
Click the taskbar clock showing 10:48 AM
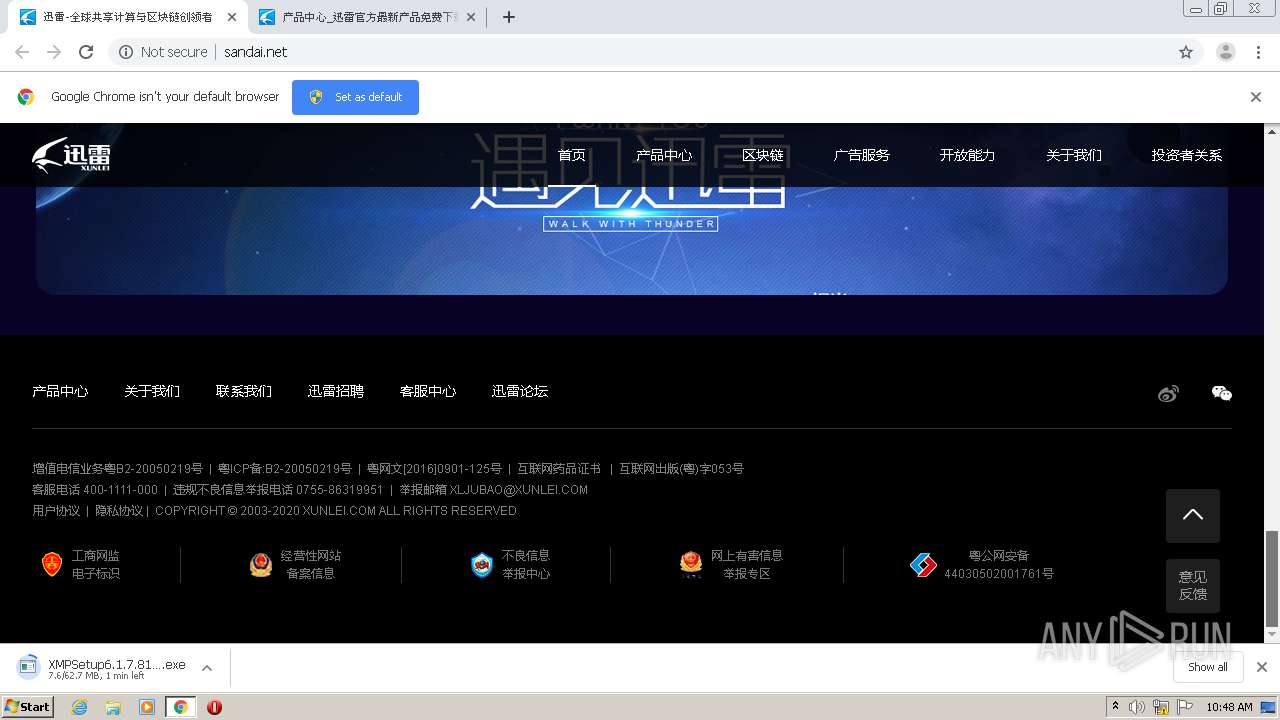click(x=1229, y=707)
